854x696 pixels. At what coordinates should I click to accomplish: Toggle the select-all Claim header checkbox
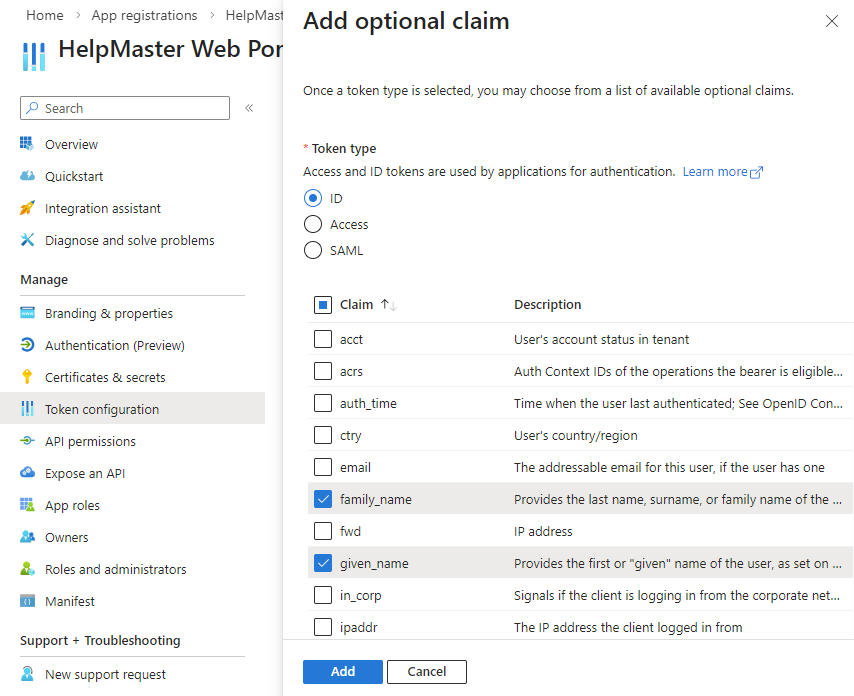[323, 304]
